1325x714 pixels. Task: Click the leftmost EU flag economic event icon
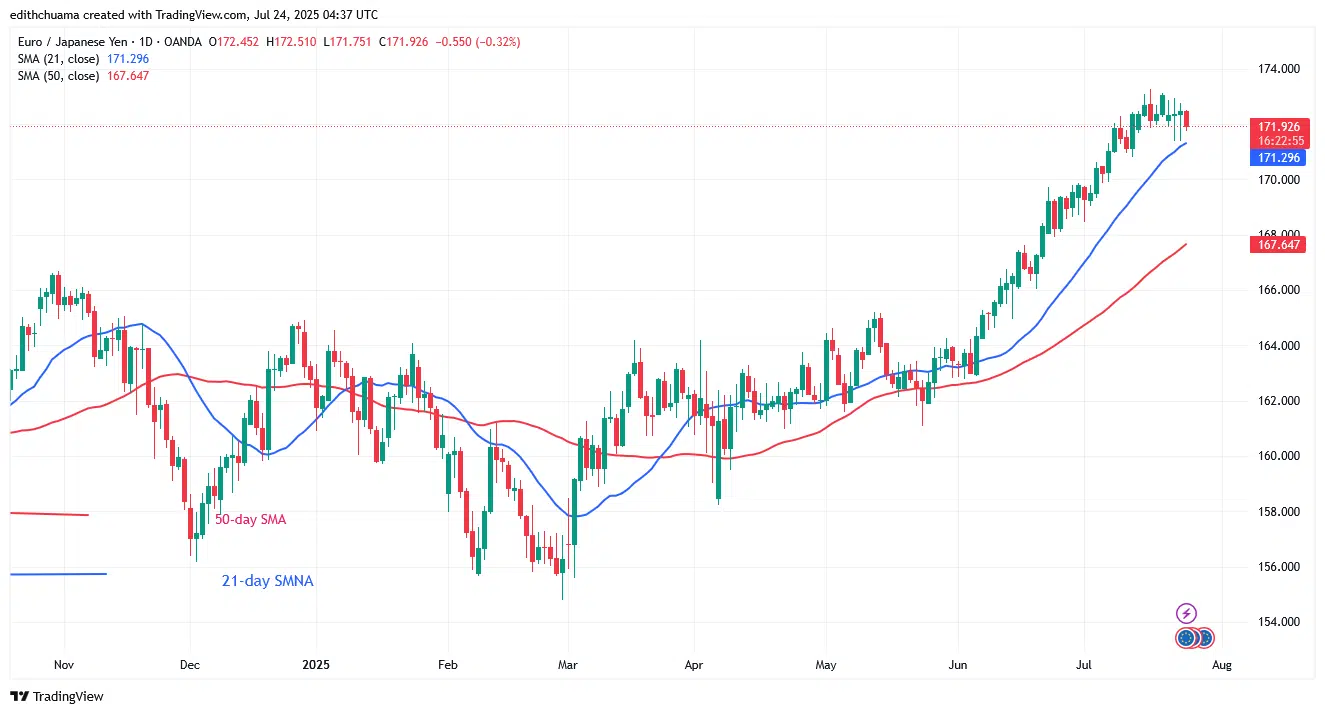(x=1186, y=637)
